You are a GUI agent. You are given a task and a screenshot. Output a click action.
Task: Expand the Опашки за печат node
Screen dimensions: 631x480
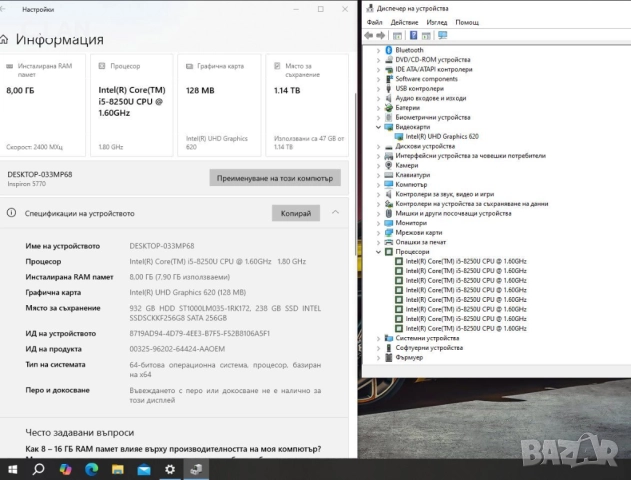point(378,242)
